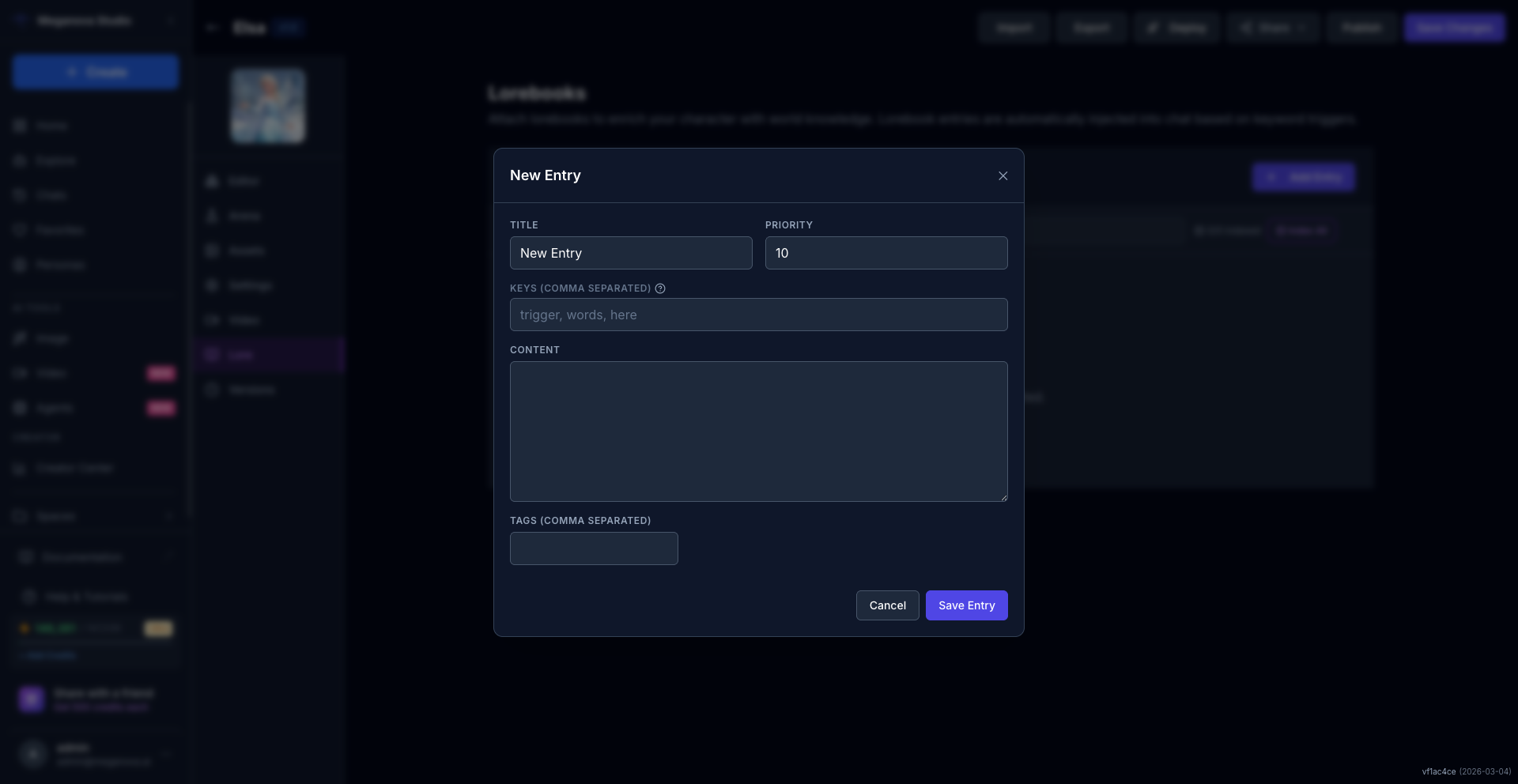Click the Save Entry button
This screenshot has height=784, width=1518.
pyautogui.click(x=966, y=605)
